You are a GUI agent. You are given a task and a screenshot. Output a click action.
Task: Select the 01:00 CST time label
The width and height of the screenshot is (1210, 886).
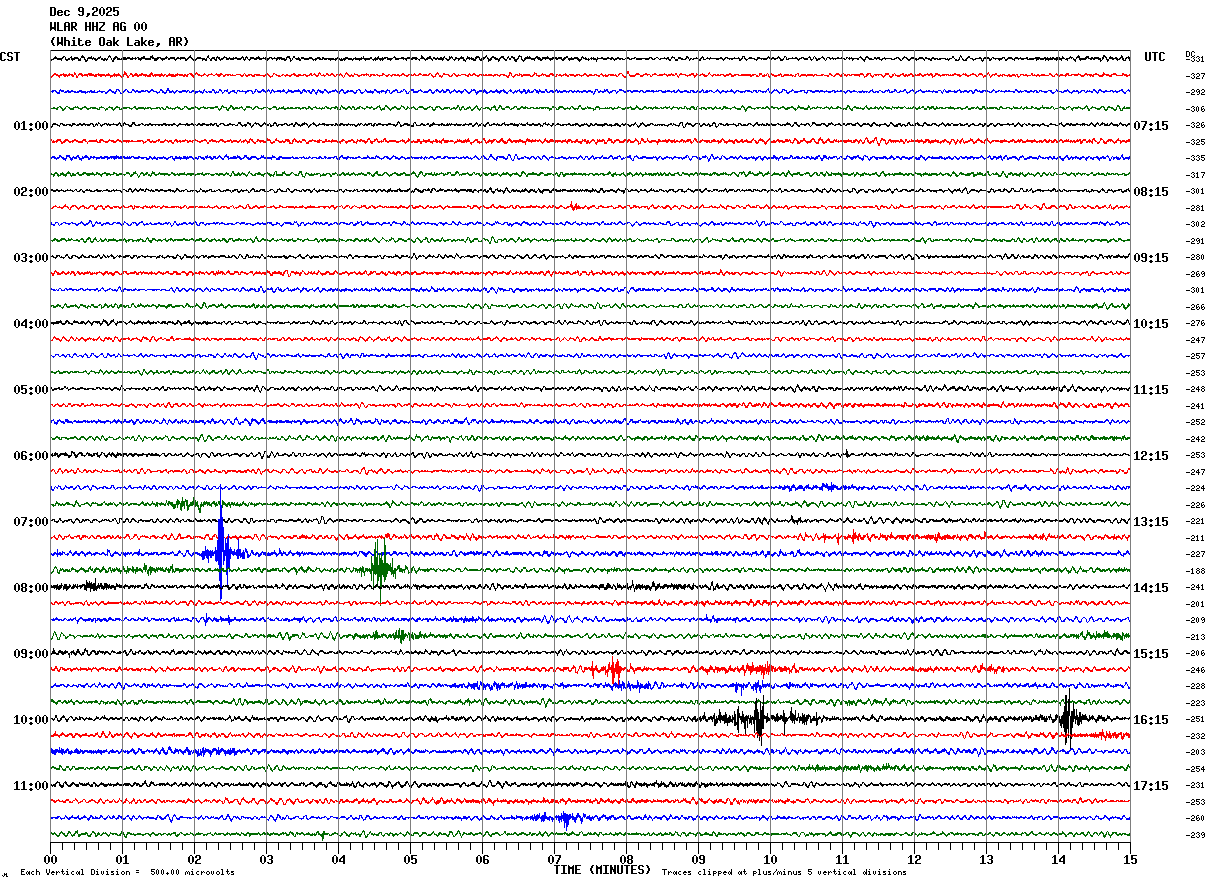[30, 126]
